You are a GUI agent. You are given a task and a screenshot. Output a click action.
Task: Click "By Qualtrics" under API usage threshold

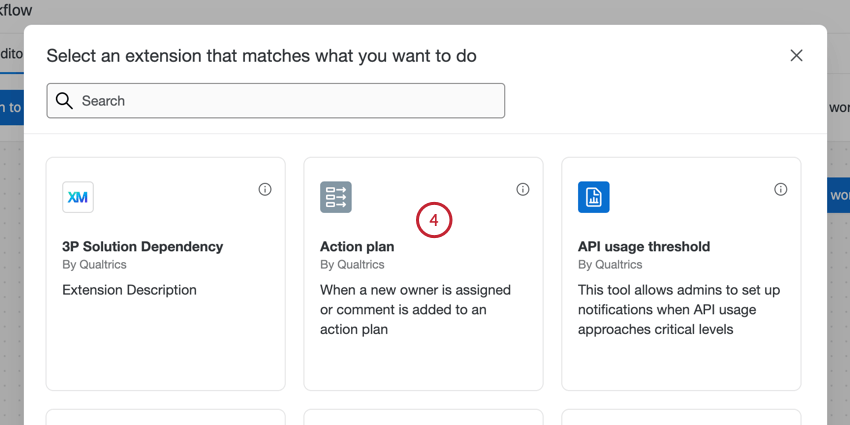[x=610, y=265]
